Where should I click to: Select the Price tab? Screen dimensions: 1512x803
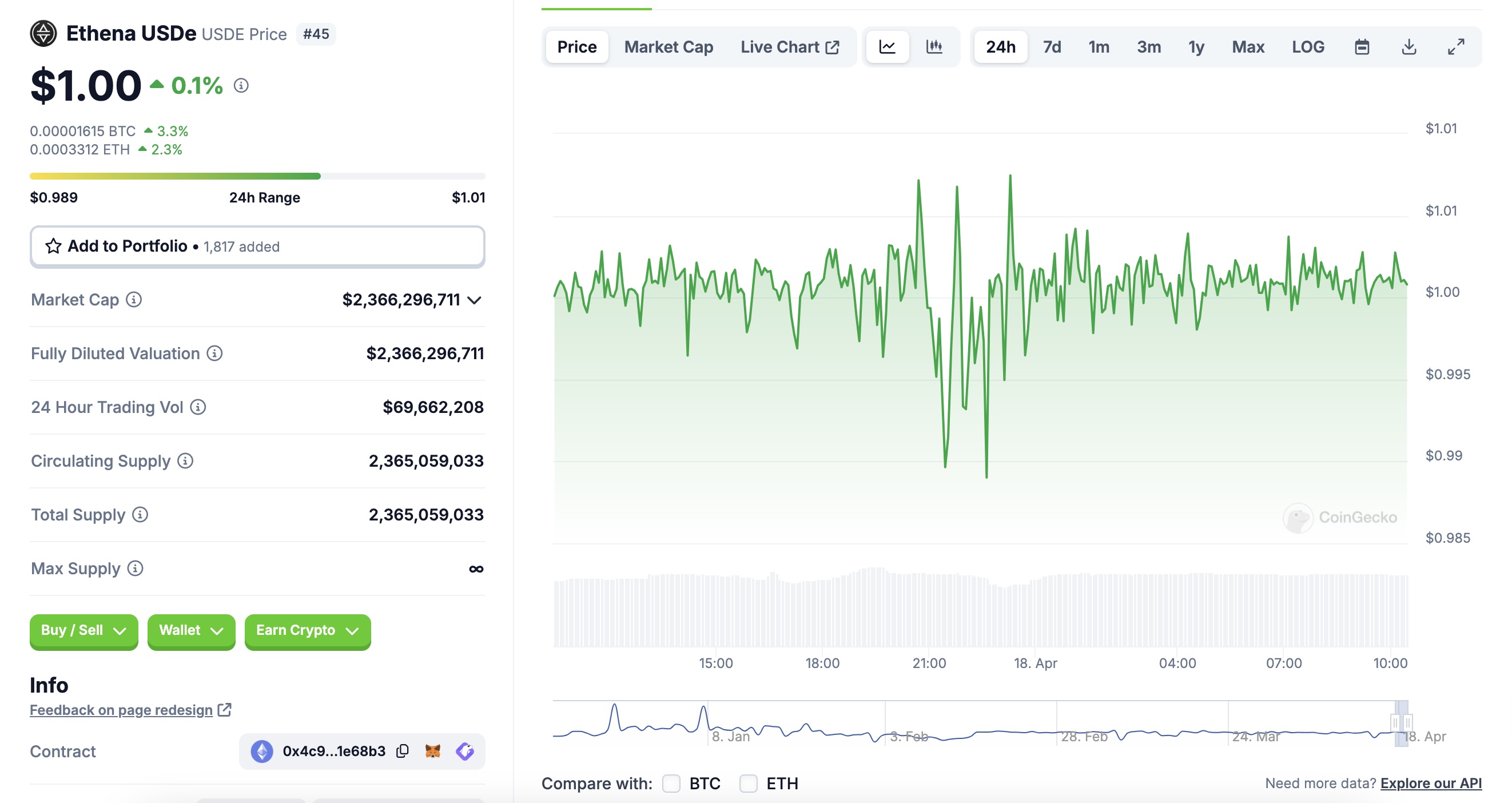577,47
